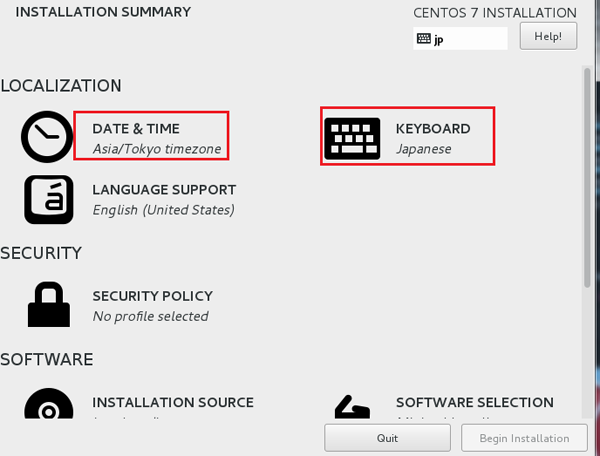Screen dimensions: 600x456
Task: Click the small keyboard icon beside jp
Action: click(x=424, y=38)
